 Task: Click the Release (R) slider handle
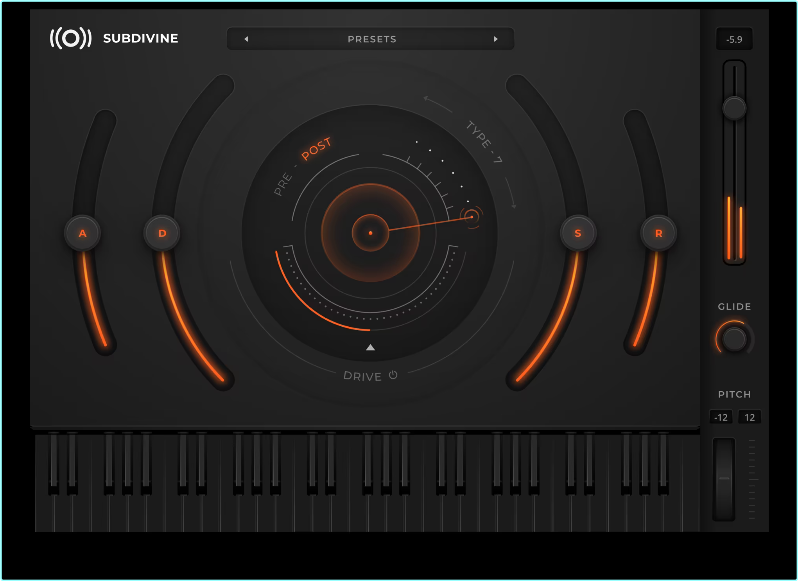pyautogui.click(x=658, y=233)
